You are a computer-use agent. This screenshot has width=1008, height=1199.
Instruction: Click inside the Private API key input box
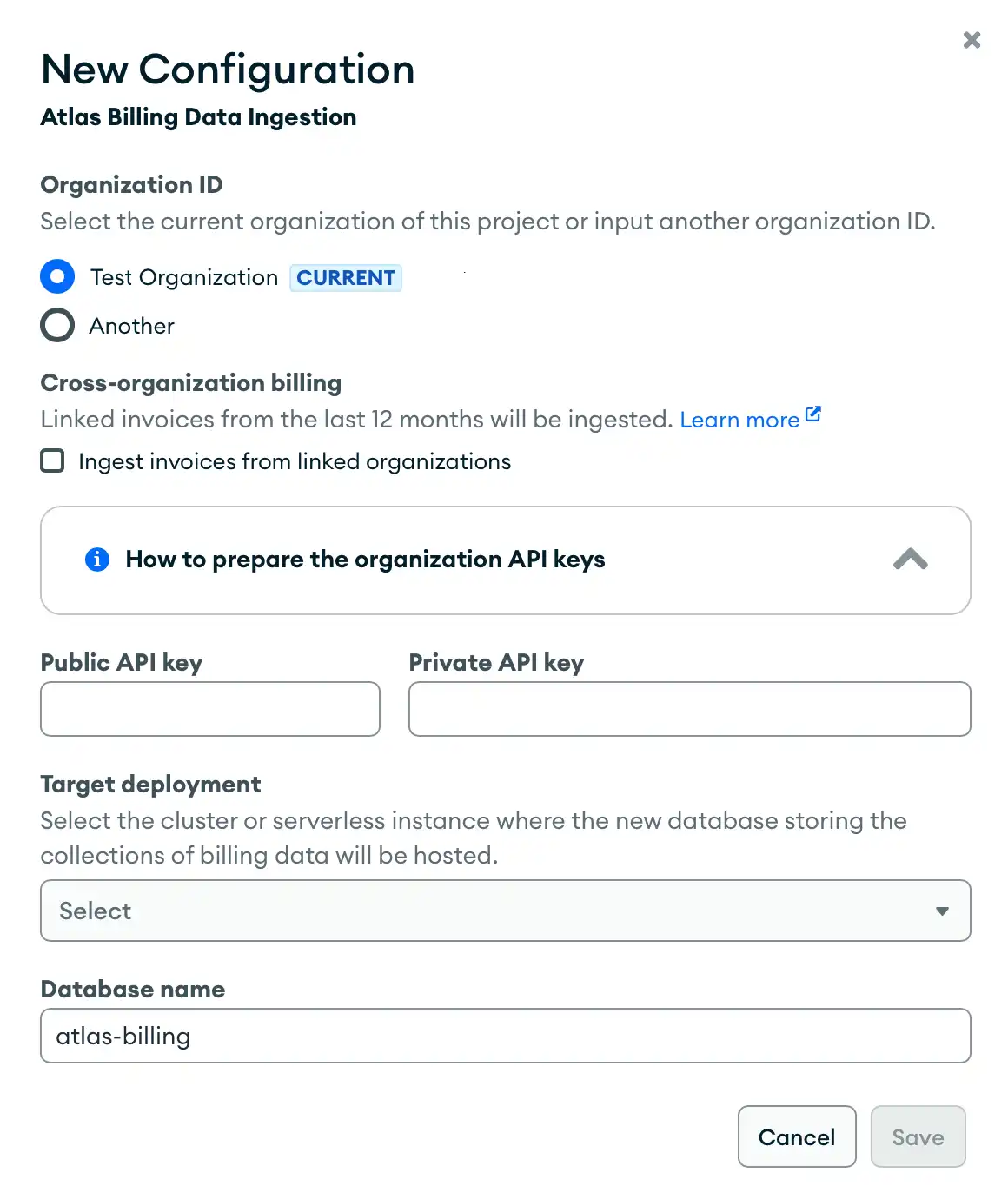[x=689, y=709]
